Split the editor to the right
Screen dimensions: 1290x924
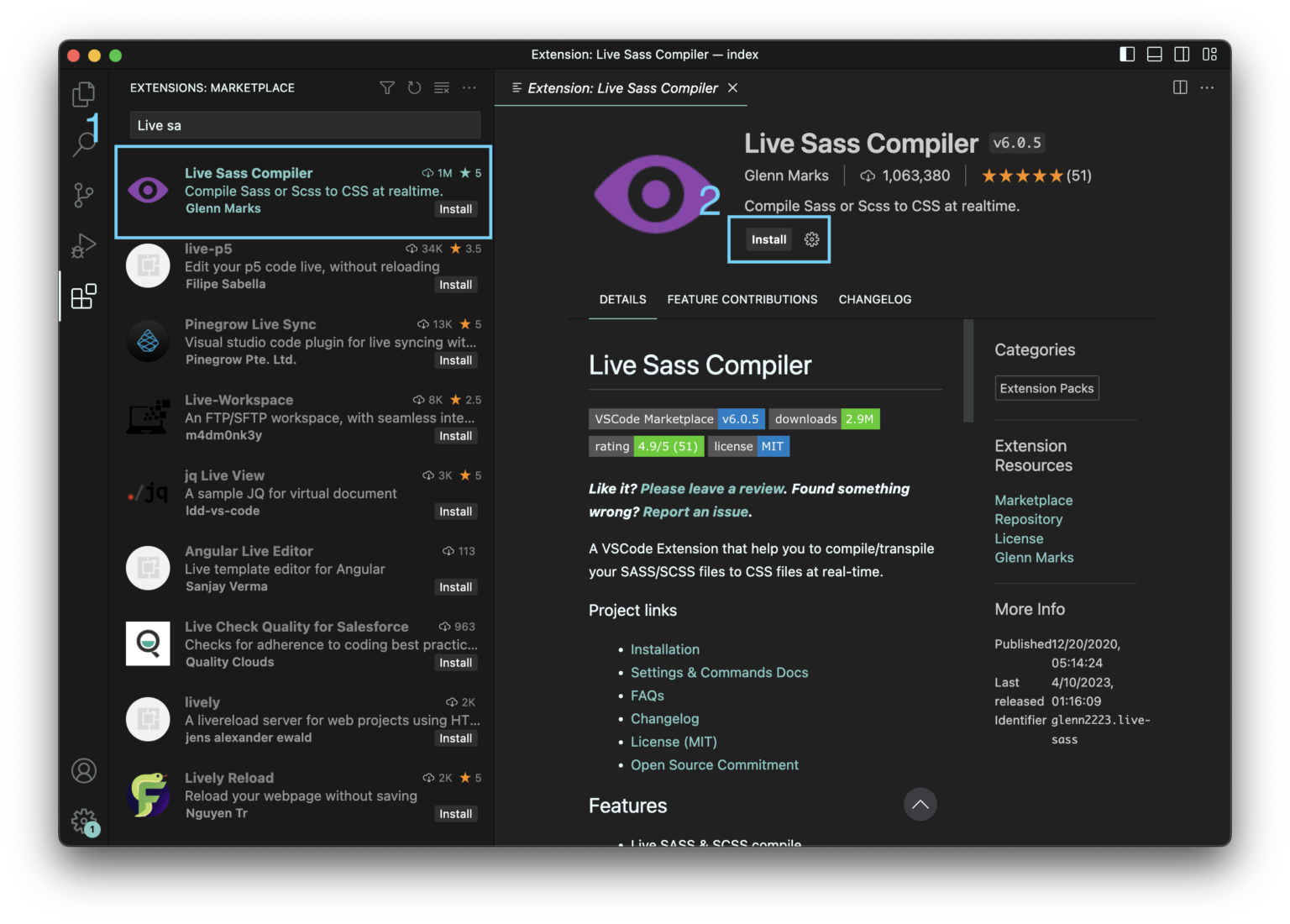1180,87
